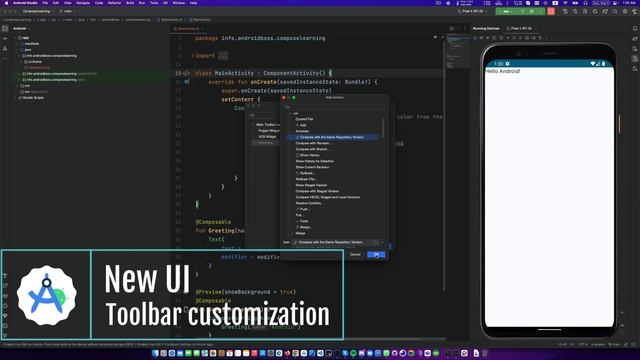
Task: Select 'Push...' in action list
Action: 304,209
